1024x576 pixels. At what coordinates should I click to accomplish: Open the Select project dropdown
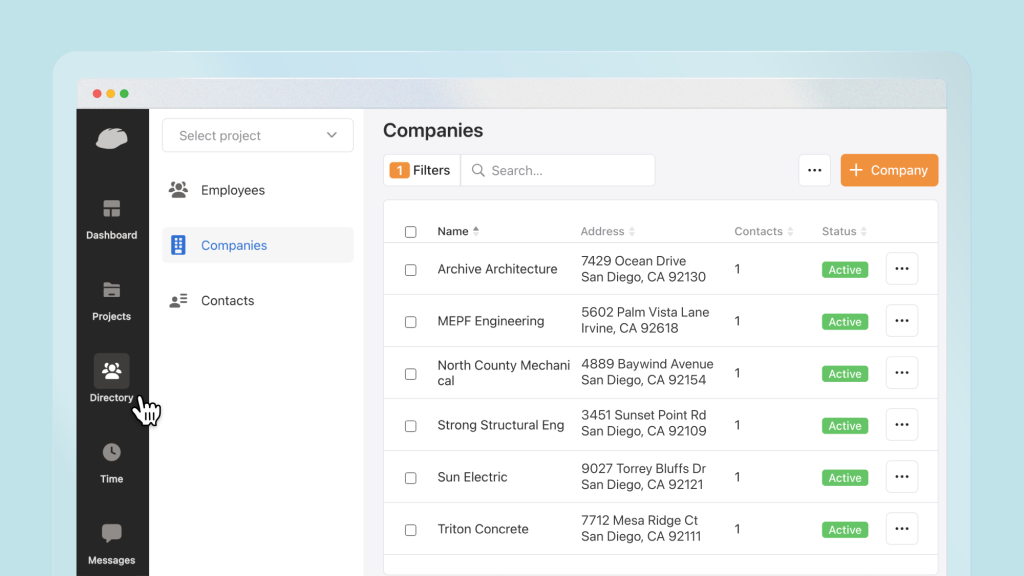258,135
